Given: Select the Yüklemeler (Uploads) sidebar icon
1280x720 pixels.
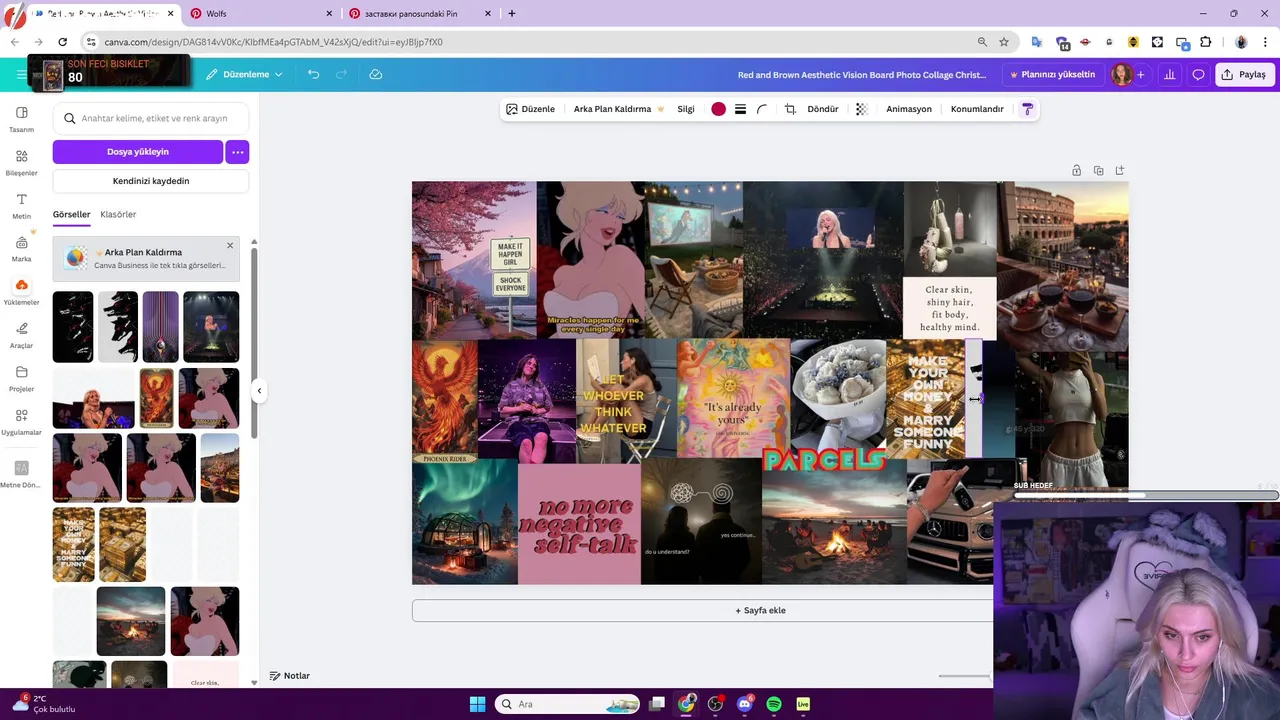Looking at the screenshot, I should (21, 291).
